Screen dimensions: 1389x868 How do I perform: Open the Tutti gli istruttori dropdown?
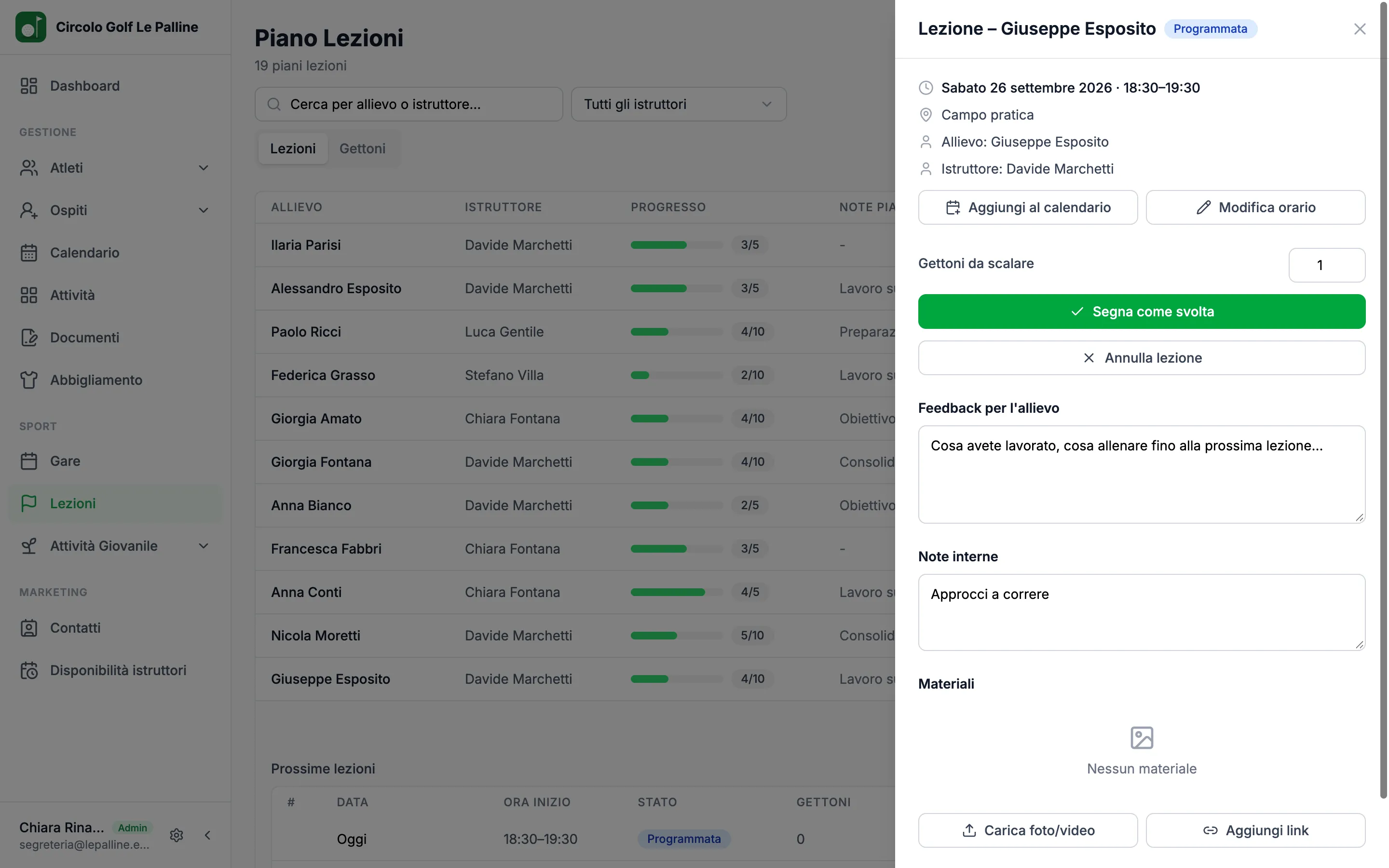[679, 105]
